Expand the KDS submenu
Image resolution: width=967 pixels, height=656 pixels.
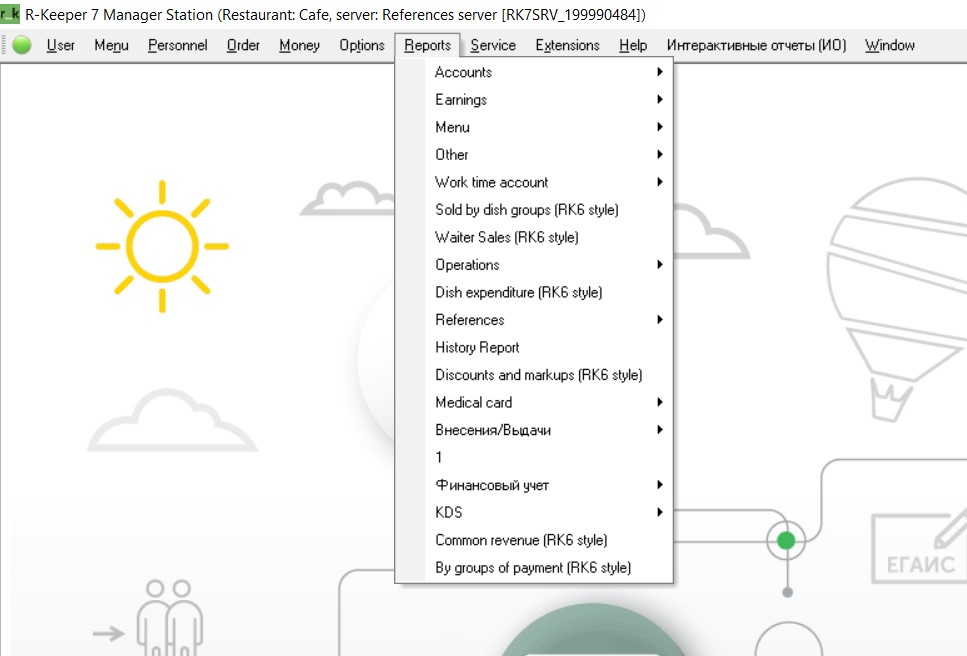click(x=533, y=512)
